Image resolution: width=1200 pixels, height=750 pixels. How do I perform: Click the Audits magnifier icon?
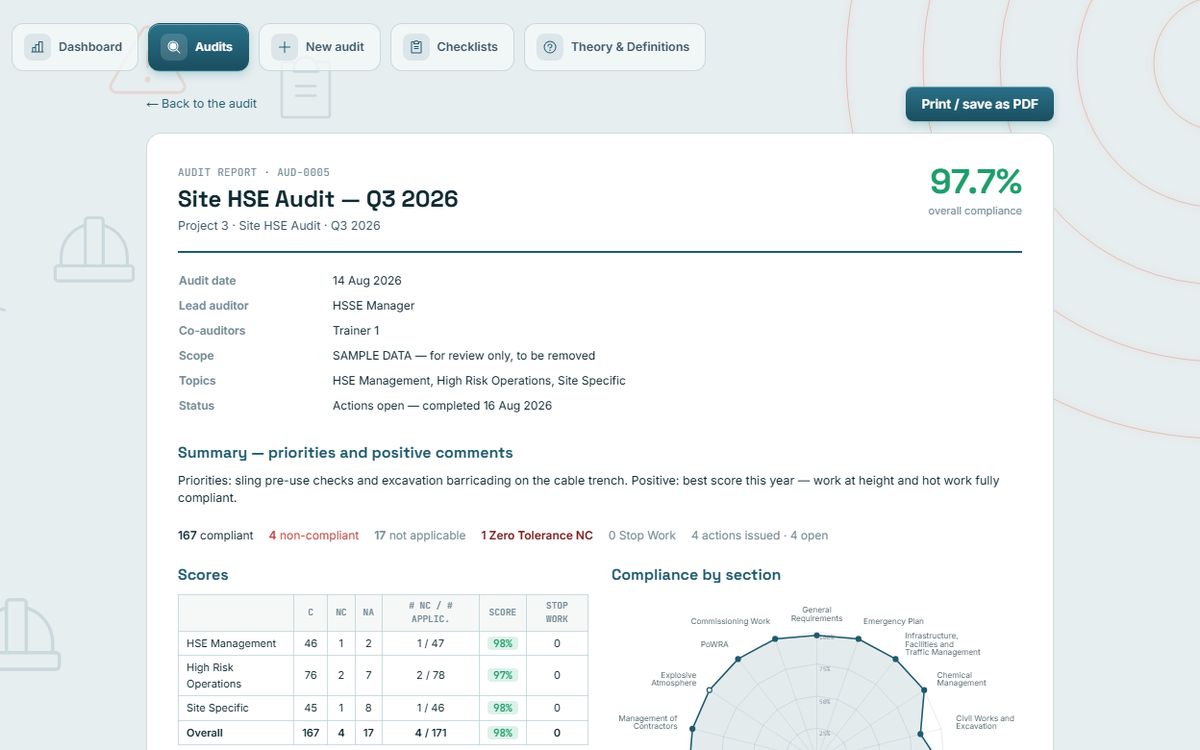click(174, 47)
